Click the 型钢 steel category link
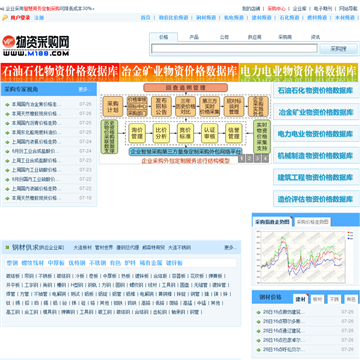 pyautogui.click(x=12, y=263)
